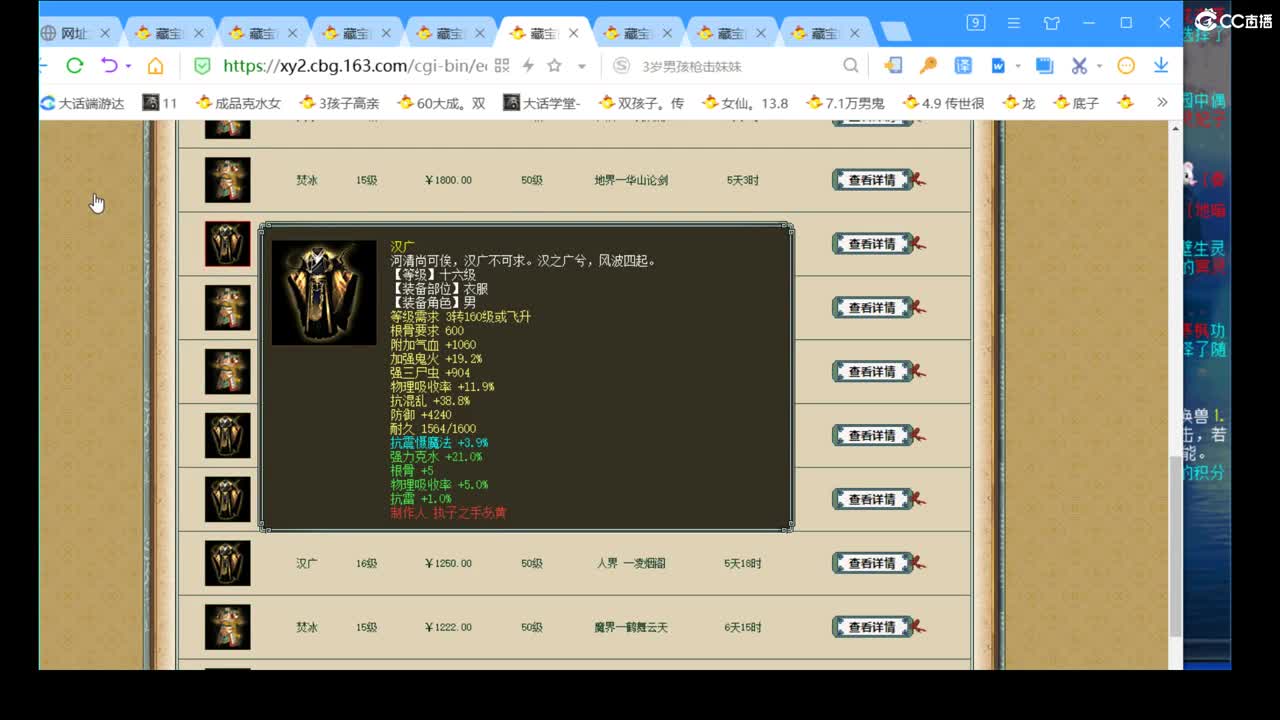This screenshot has width=1280, height=720.
Task: Click the price ¥1250.00
Action: (448, 563)
